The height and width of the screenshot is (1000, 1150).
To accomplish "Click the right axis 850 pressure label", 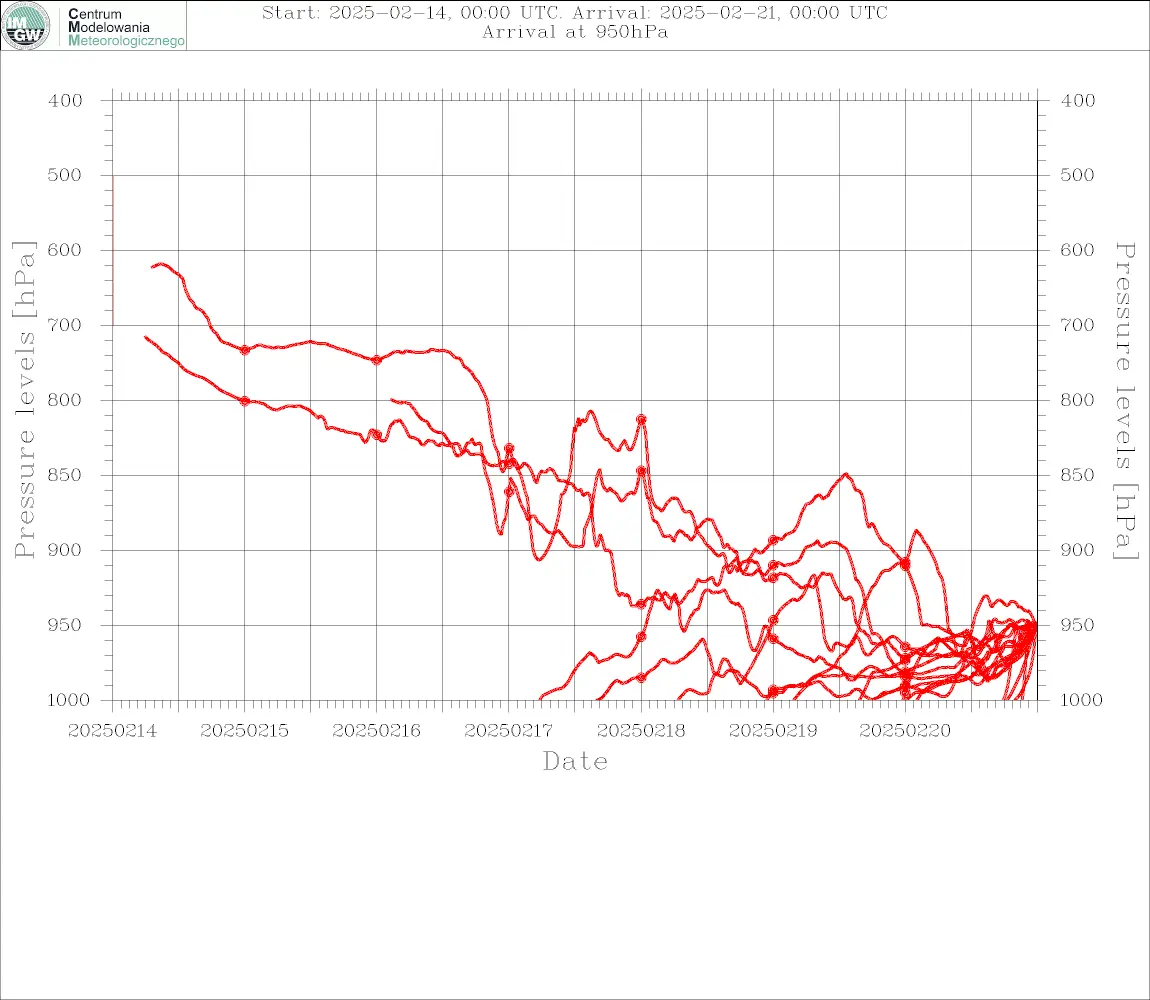I will click(1077, 475).
